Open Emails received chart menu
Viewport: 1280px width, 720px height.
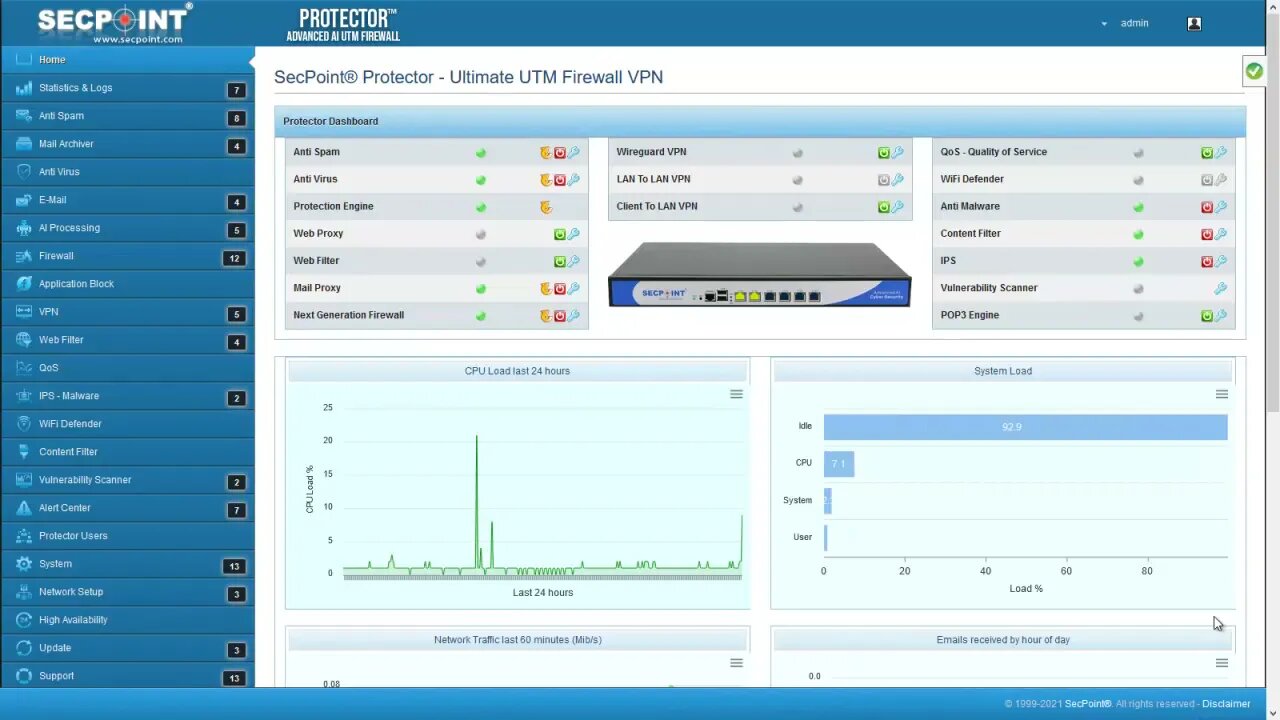pyautogui.click(x=1221, y=663)
